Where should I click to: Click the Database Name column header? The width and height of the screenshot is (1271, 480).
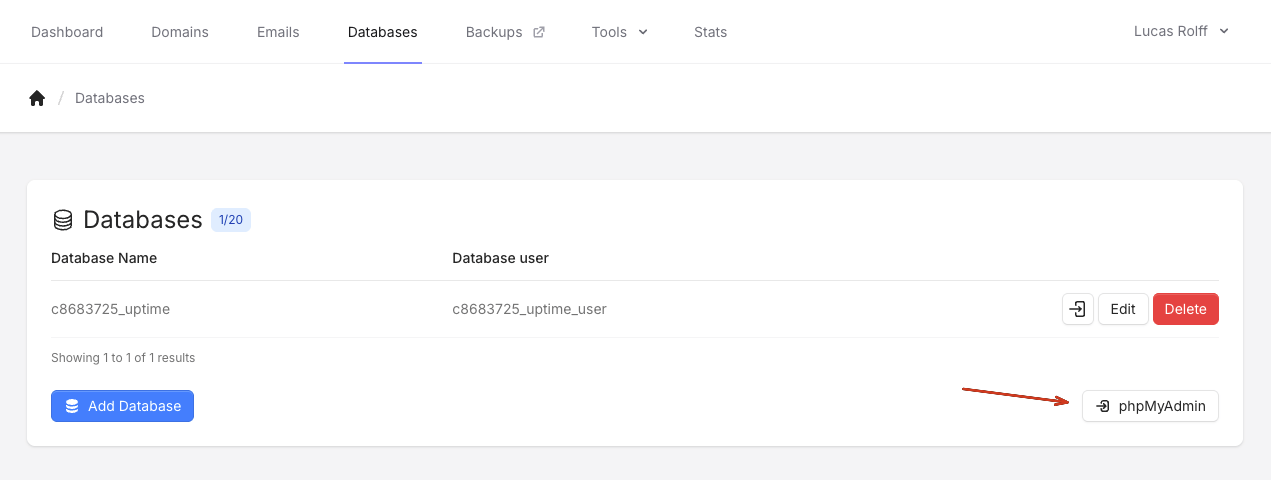click(104, 258)
